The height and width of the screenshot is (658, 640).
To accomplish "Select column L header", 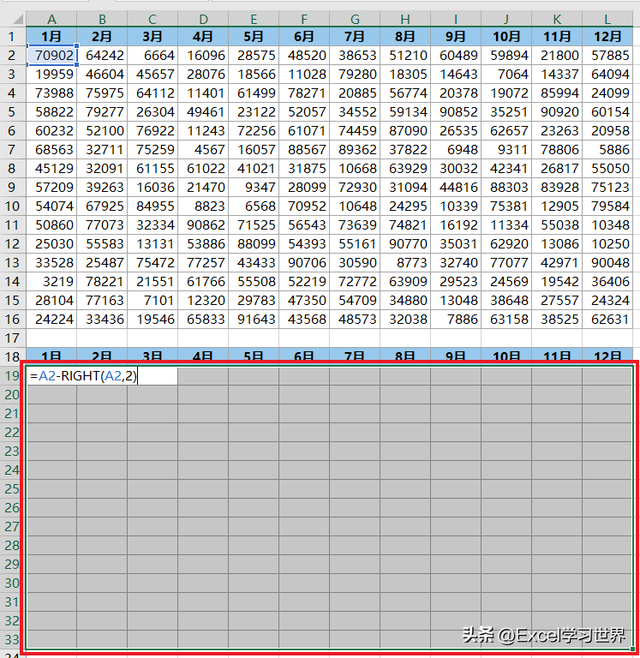I will click(x=610, y=18).
